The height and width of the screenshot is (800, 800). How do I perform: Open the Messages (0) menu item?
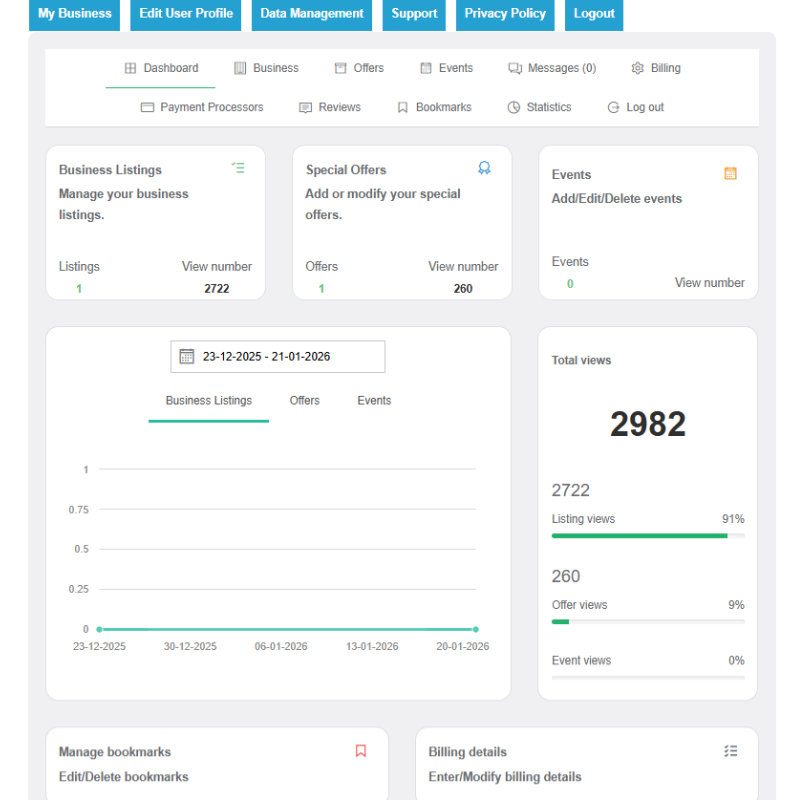coord(552,68)
